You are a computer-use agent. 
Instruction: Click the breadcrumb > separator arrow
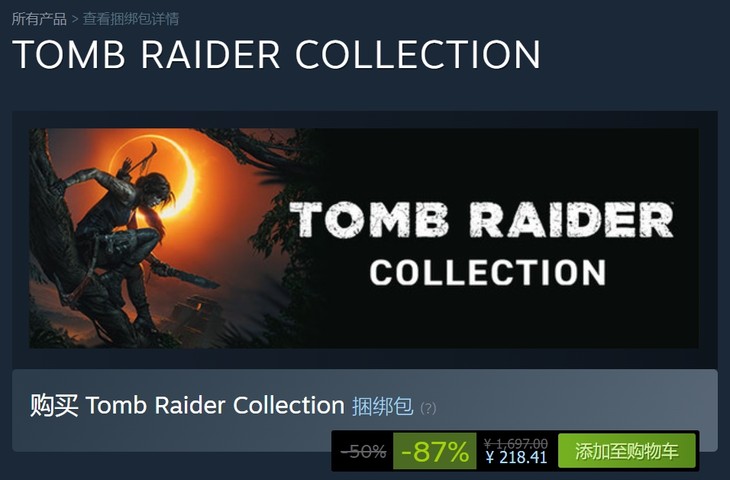tap(74, 20)
